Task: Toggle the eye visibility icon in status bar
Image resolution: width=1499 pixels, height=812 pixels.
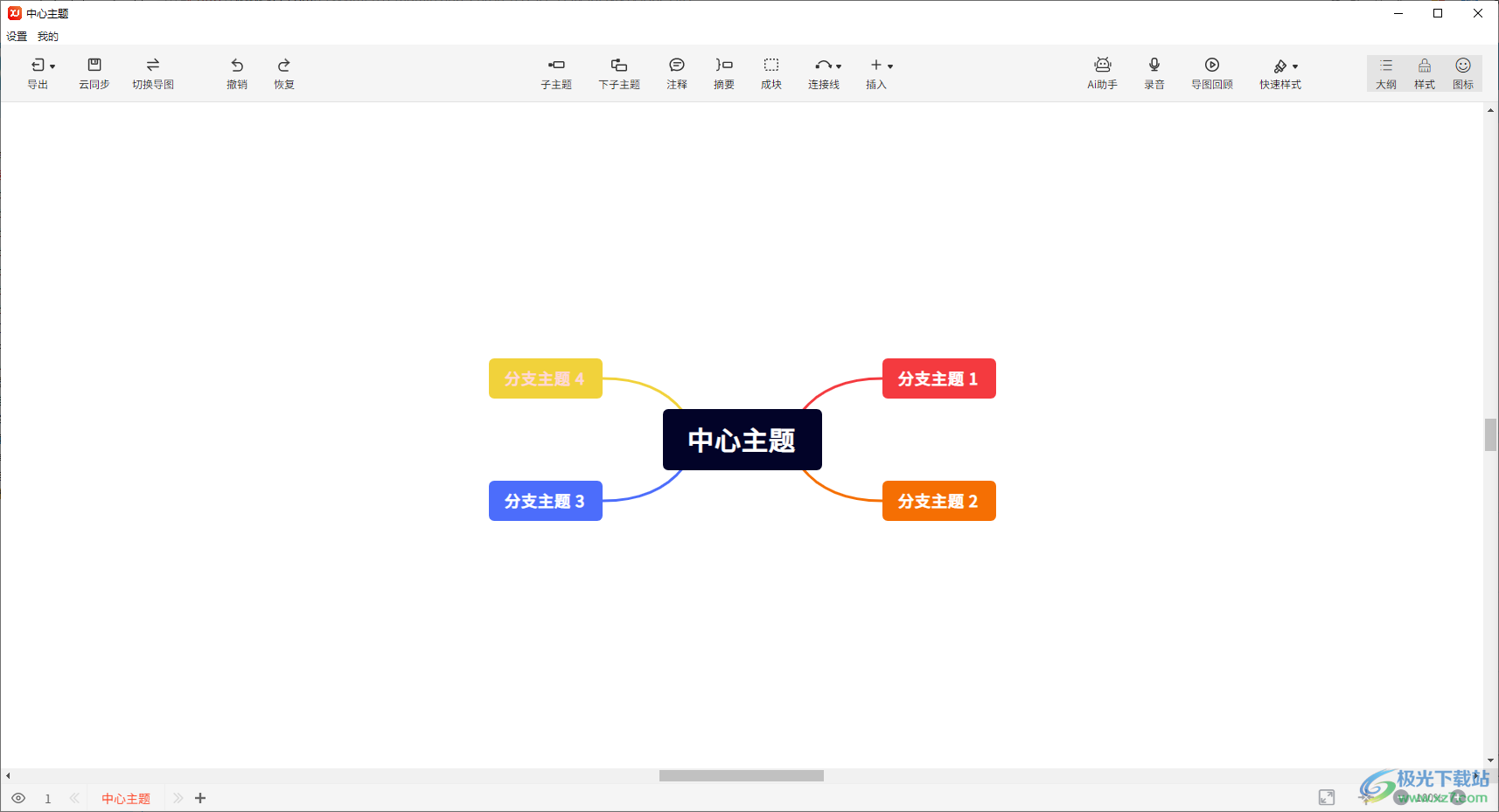Action: [x=18, y=798]
